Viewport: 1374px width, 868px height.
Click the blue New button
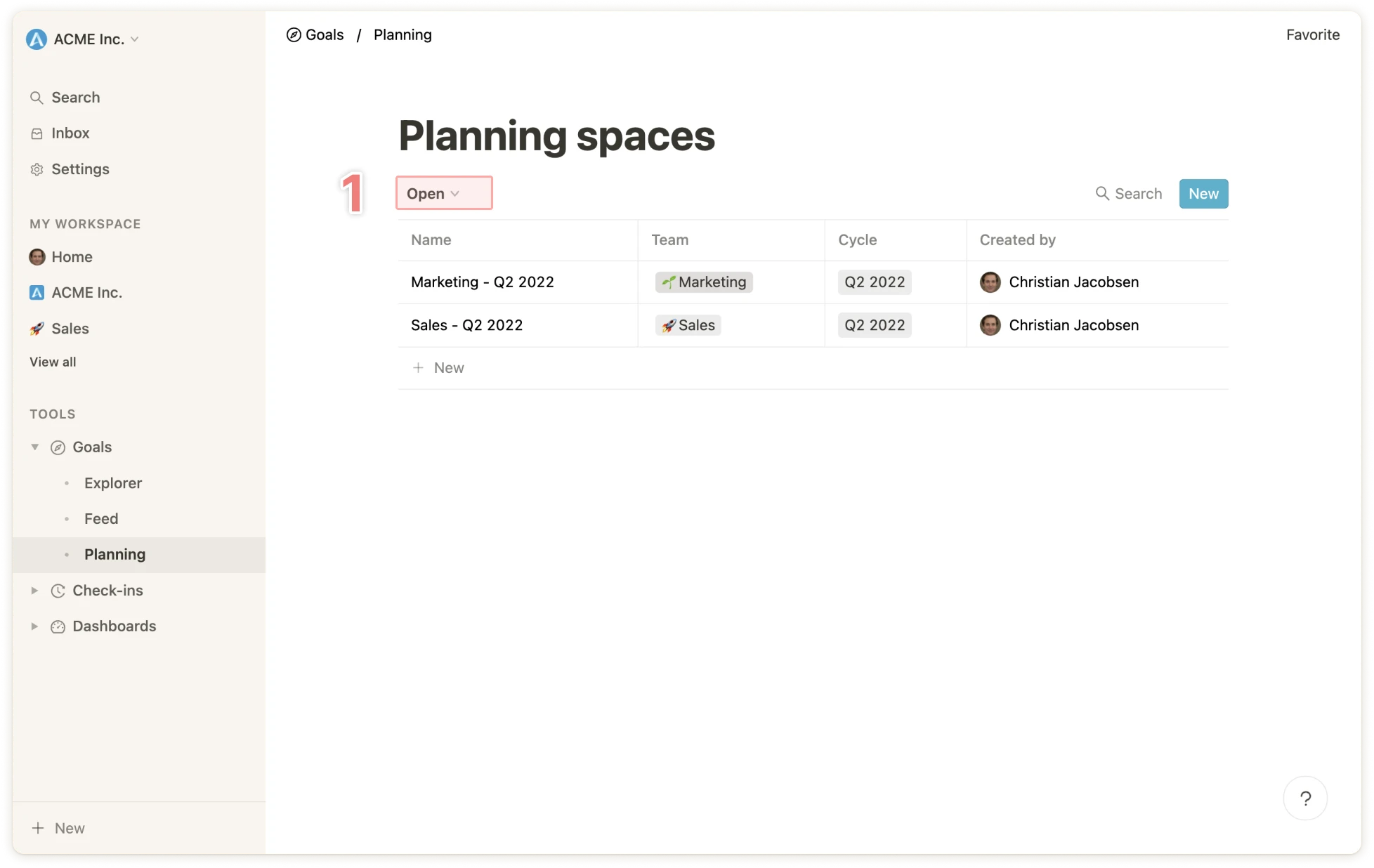click(x=1203, y=194)
